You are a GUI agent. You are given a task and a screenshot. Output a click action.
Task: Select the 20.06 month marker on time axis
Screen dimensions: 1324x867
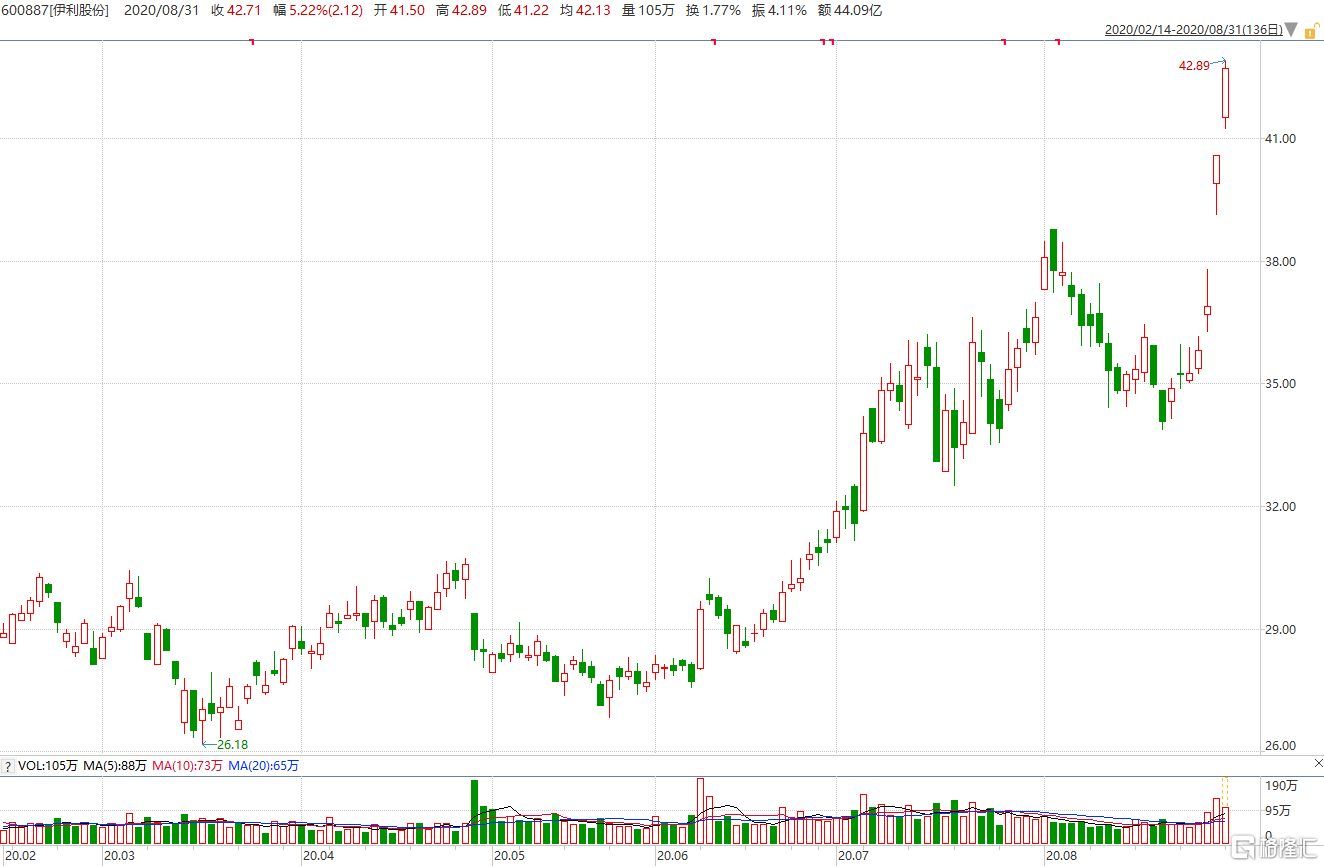tap(672, 857)
